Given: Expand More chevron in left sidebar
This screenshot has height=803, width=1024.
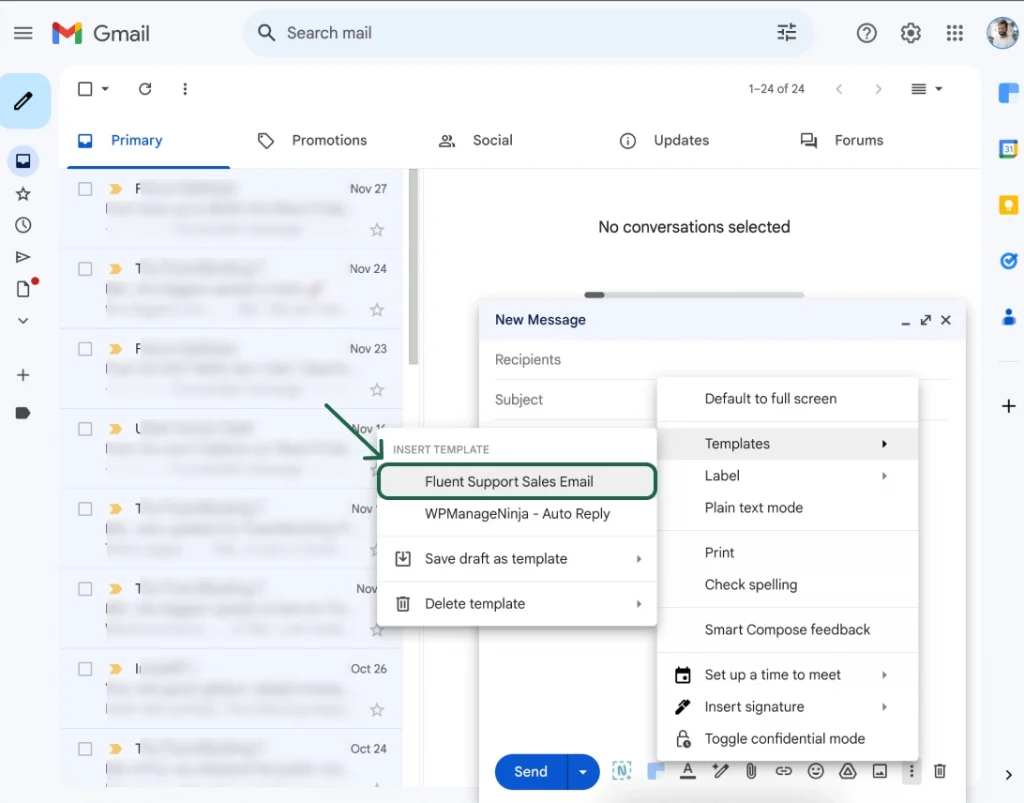Looking at the screenshot, I should pos(23,321).
